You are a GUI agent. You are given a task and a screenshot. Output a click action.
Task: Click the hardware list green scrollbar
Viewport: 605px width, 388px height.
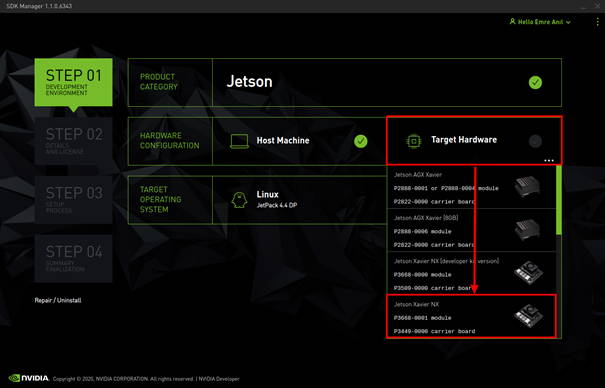click(x=559, y=200)
